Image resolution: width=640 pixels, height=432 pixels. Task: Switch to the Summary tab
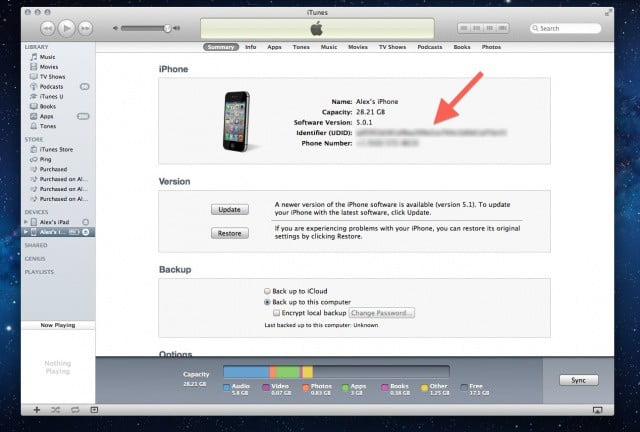click(x=221, y=47)
